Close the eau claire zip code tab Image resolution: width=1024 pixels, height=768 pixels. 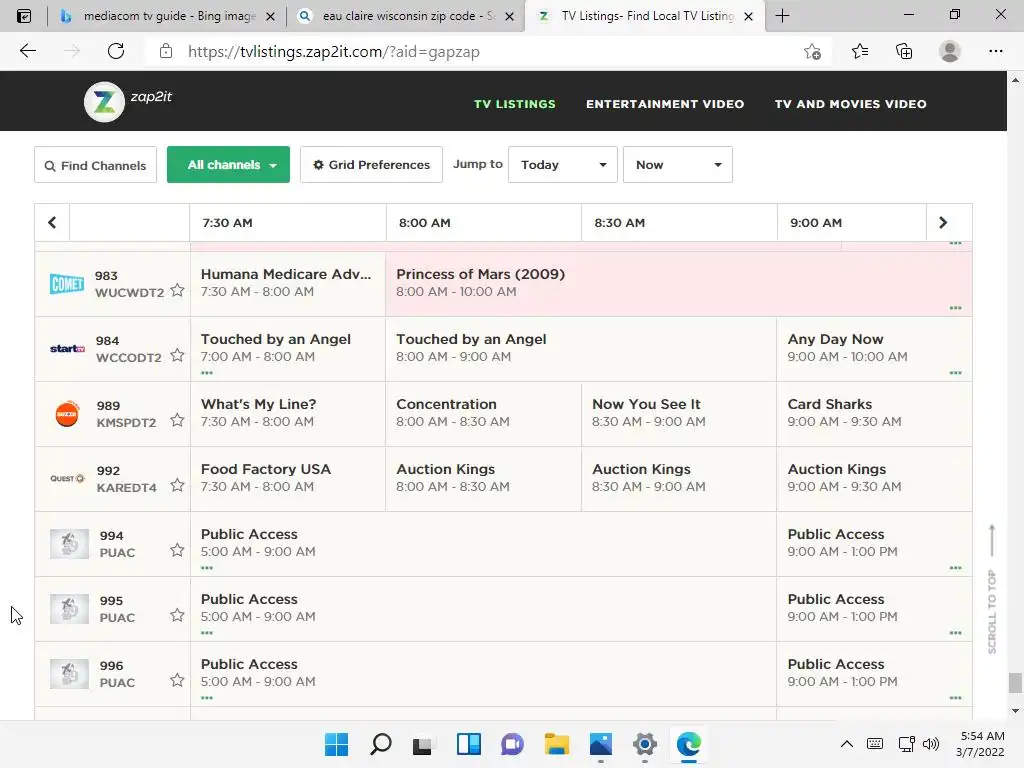click(509, 17)
